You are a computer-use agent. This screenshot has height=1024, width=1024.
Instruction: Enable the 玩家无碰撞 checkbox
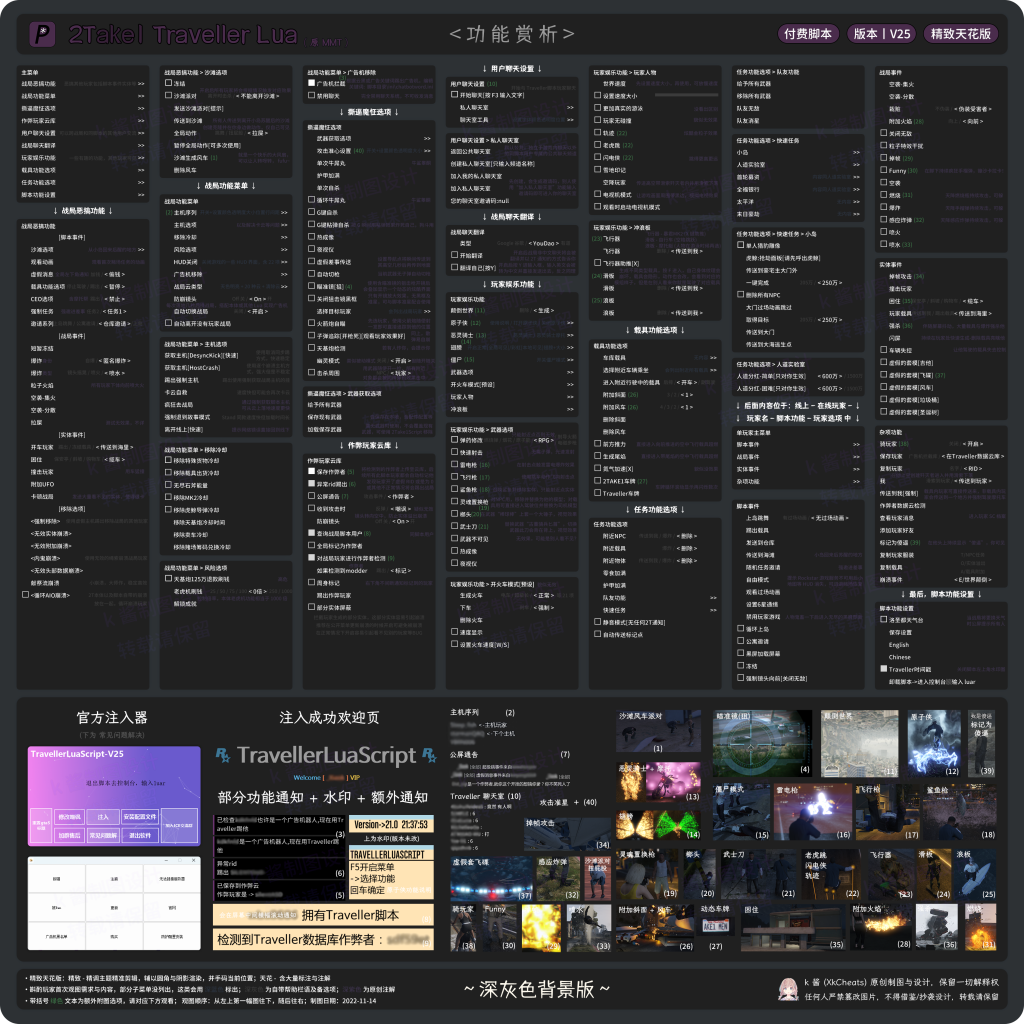[598, 120]
